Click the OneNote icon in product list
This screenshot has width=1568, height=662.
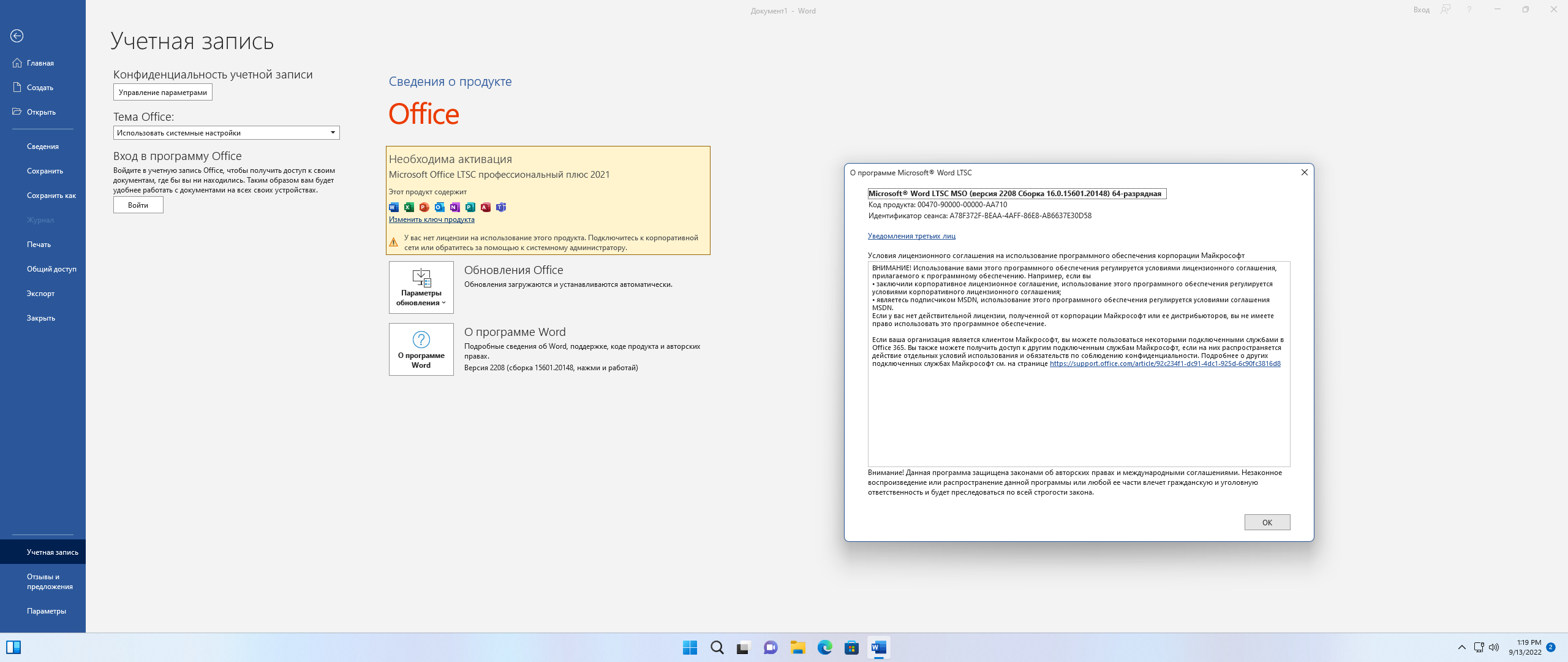[x=455, y=207]
